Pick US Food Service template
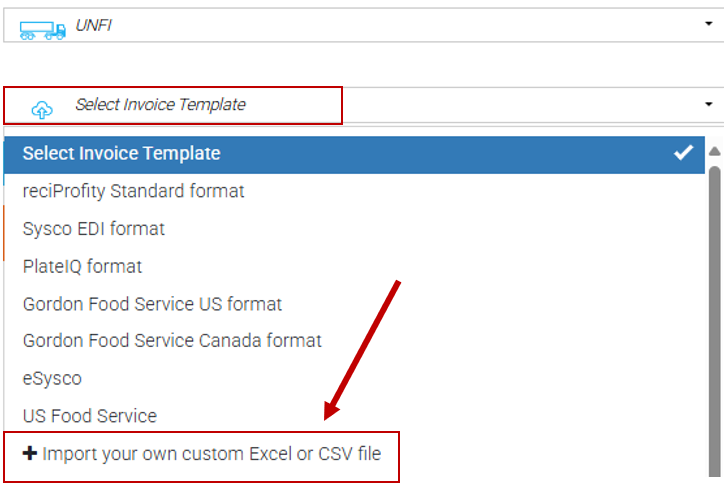 (x=90, y=415)
